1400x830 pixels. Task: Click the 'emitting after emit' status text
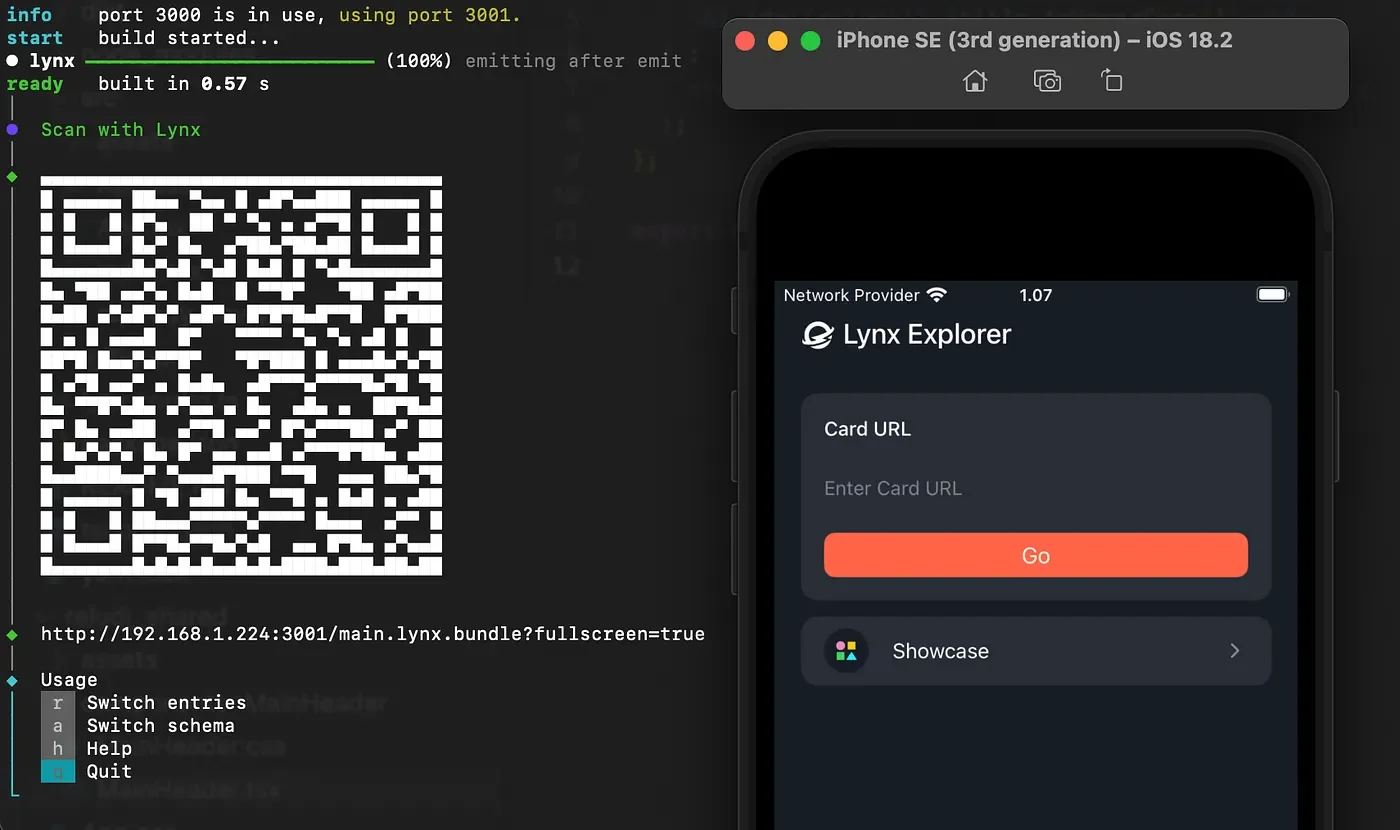[x=574, y=61]
